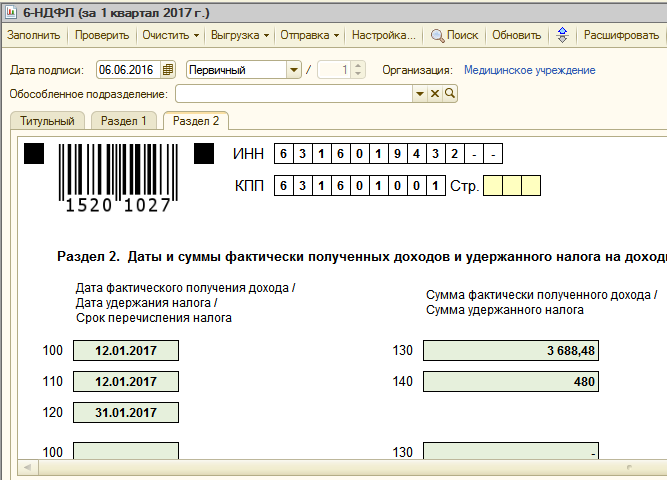The height and width of the screenshot is (480, 667).
Task: Click the Проверить button
Action: click(x=102, y=35)
